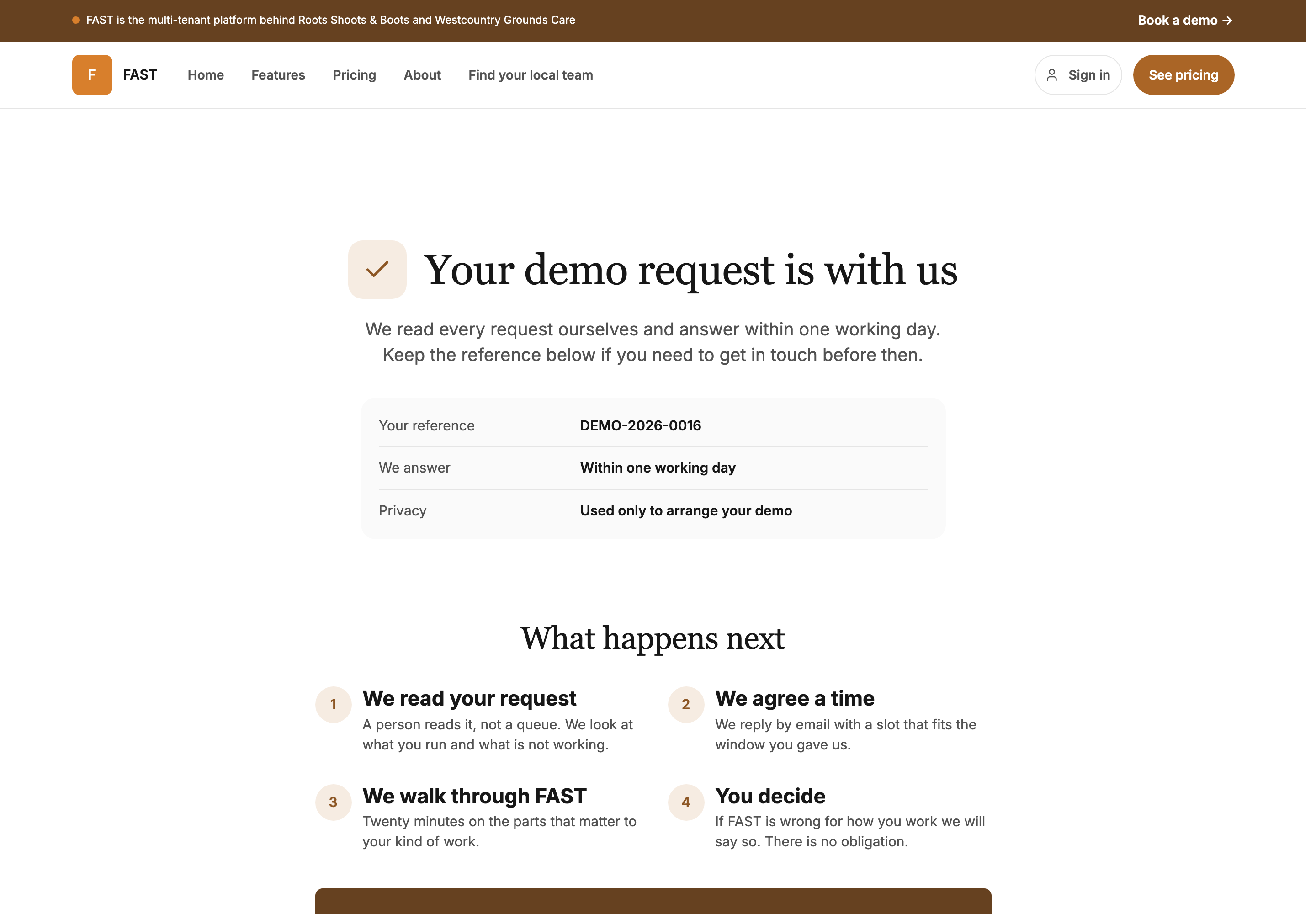Click the text Within one working day

(x=658, y=468)
